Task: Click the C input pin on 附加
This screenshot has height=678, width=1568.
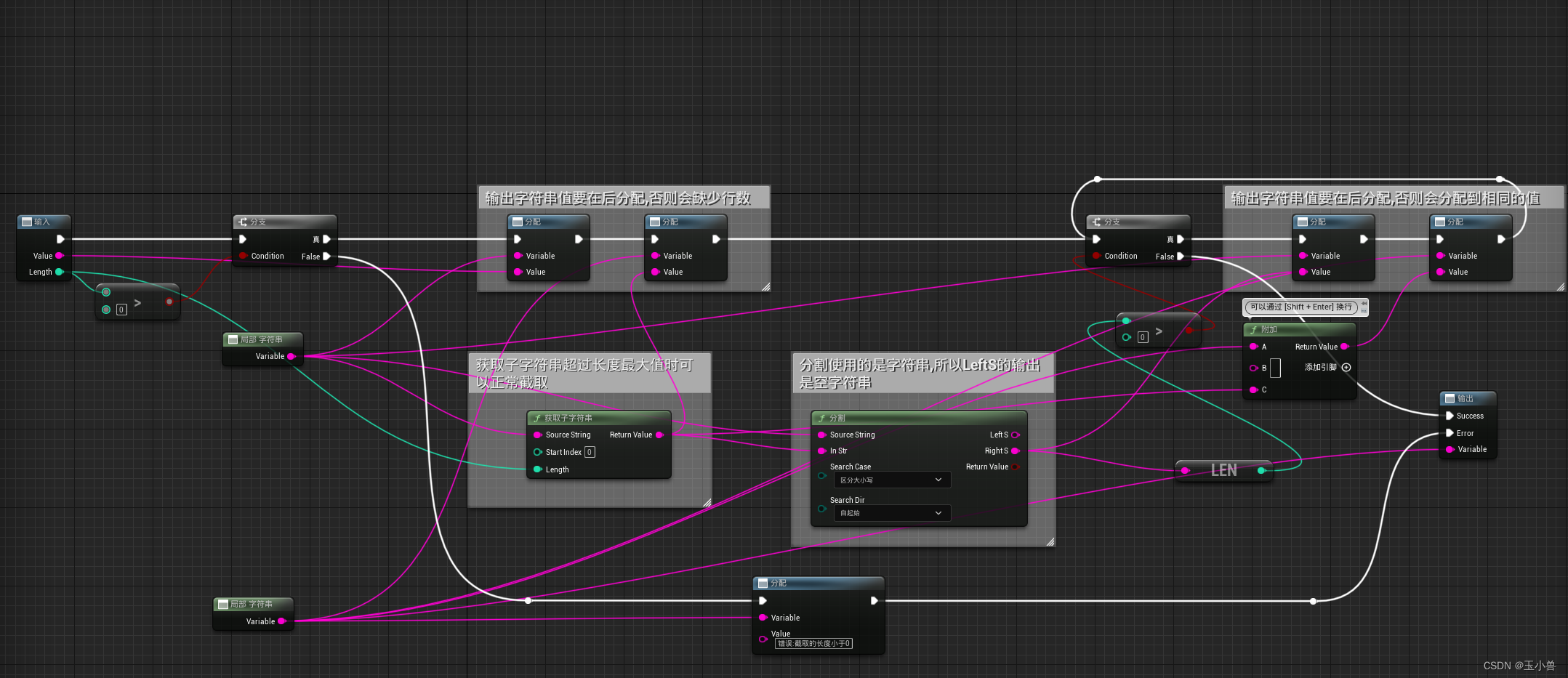Action: click(x=1253, y=390)
